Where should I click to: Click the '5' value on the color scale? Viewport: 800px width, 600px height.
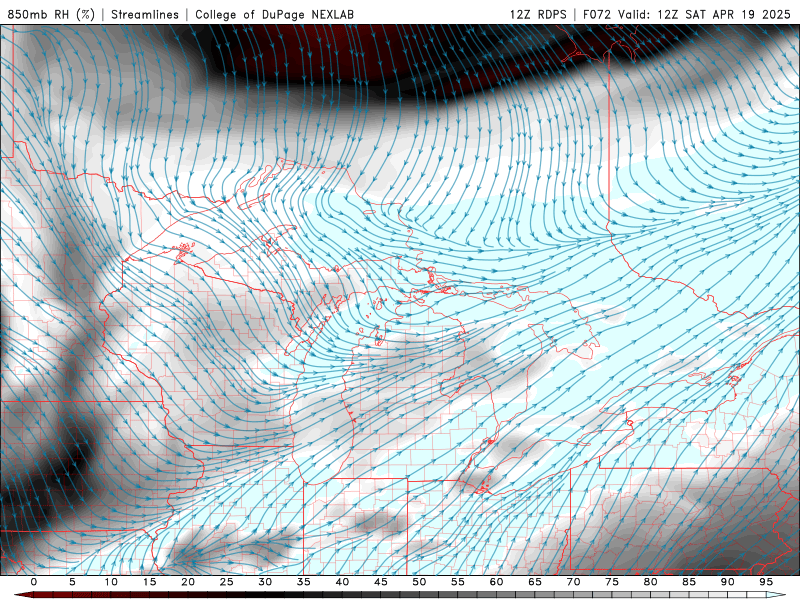click(x=72, y=582)
